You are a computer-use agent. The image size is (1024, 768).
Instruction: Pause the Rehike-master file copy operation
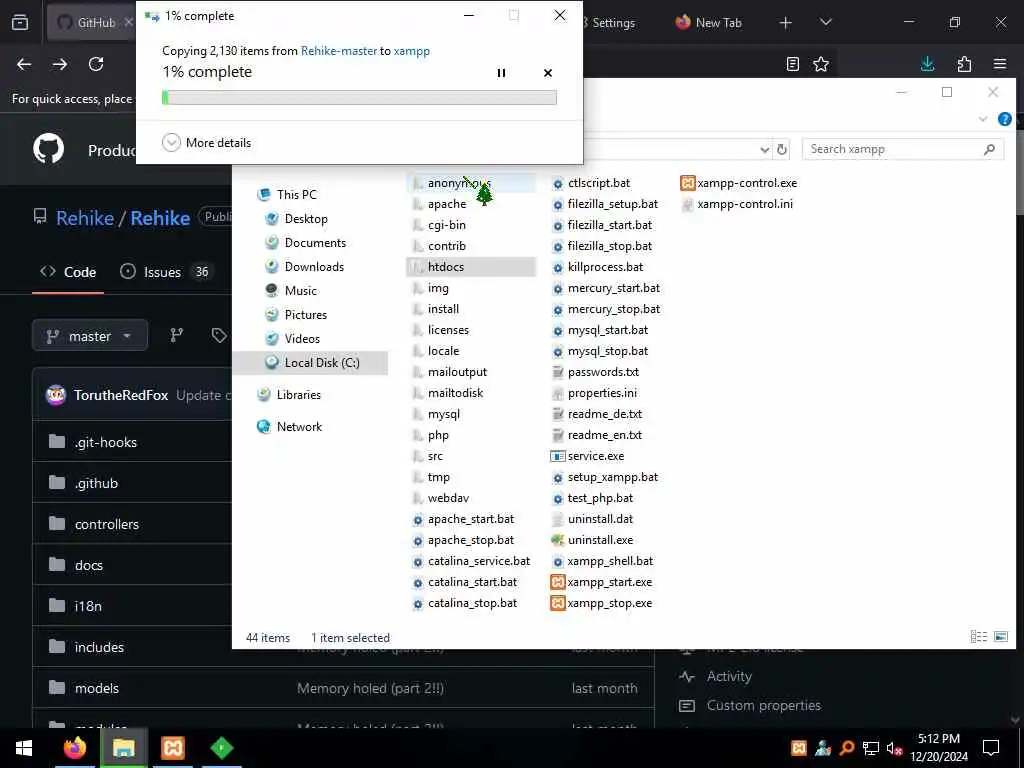(501, 72)
